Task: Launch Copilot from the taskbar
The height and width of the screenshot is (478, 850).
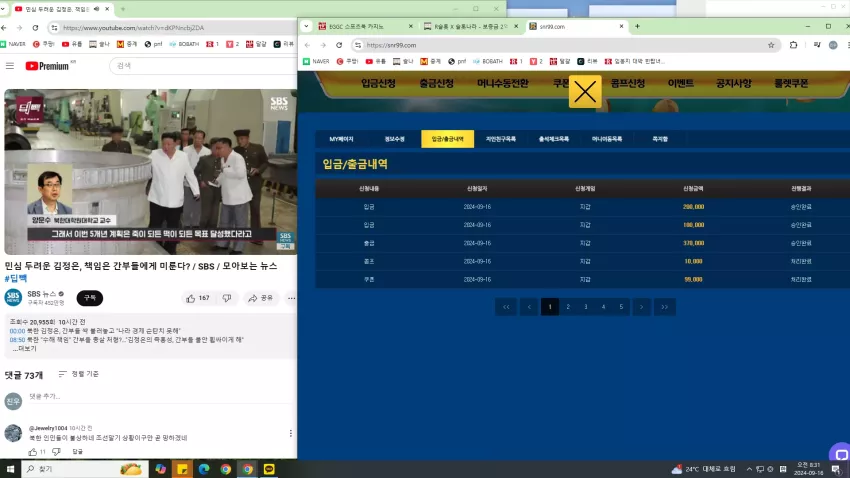Action: click(160, 469)
